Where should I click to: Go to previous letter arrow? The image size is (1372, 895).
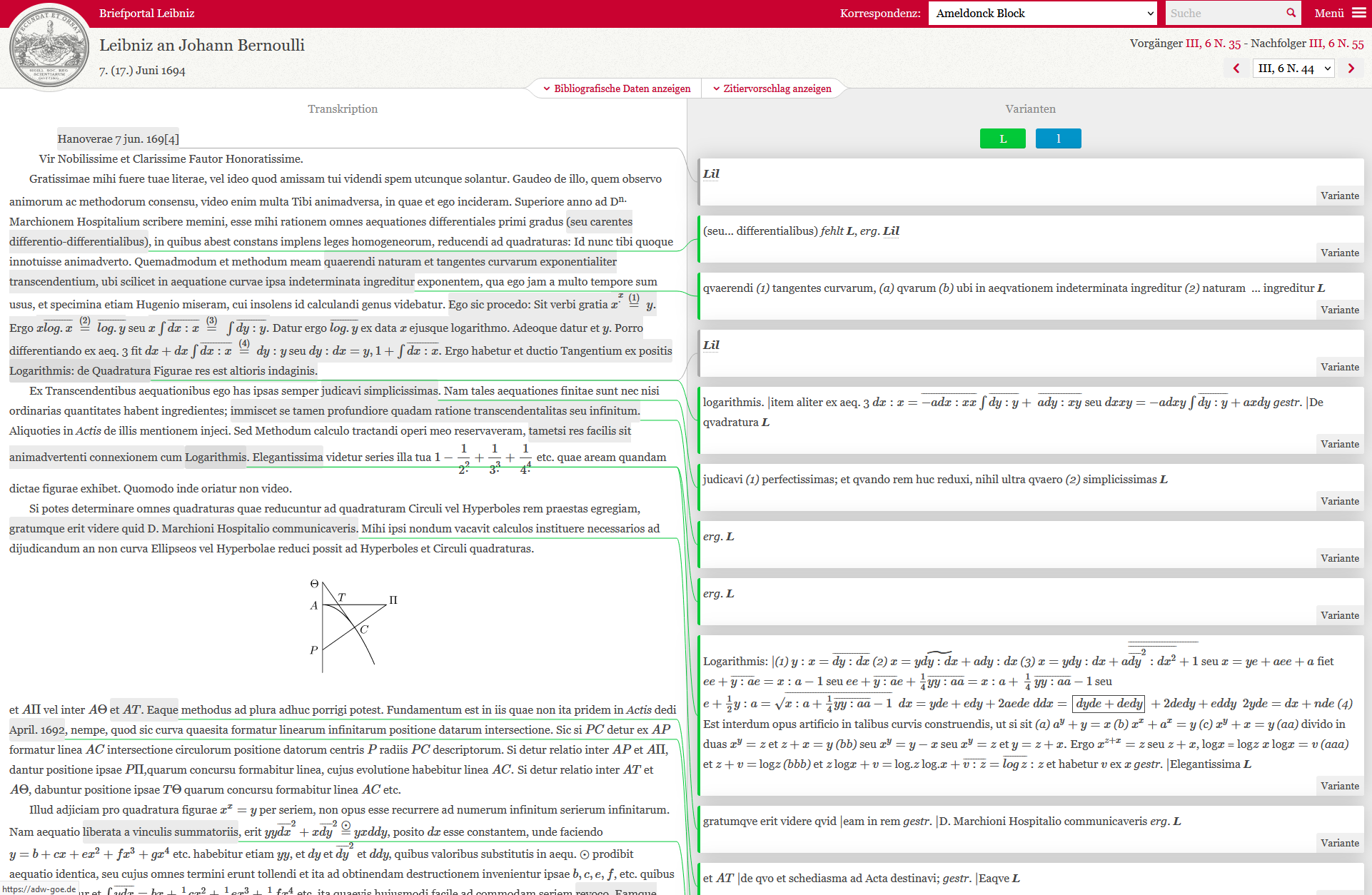click(1236, 69)
